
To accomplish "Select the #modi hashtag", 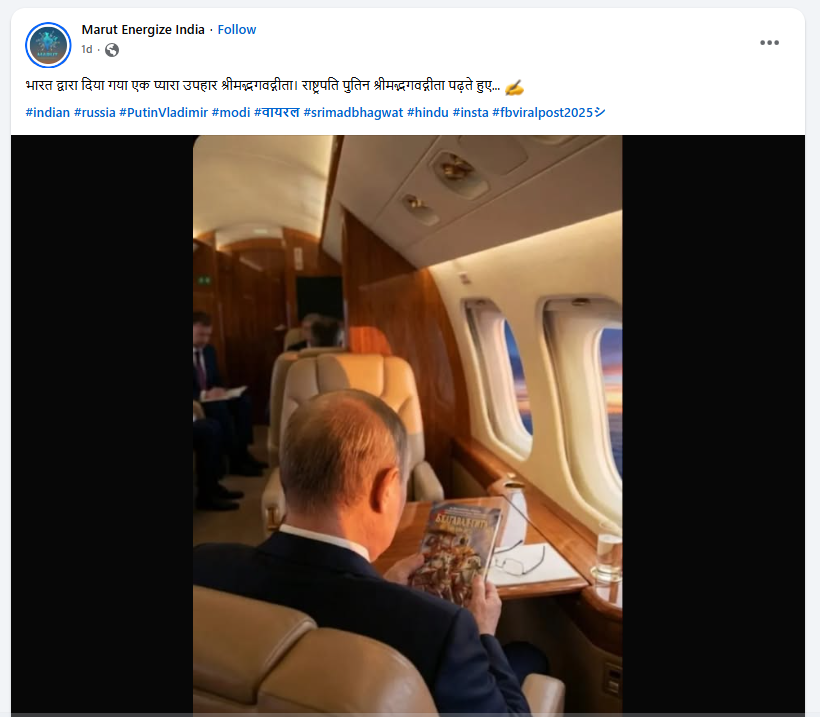I will (x=230, y=112).
